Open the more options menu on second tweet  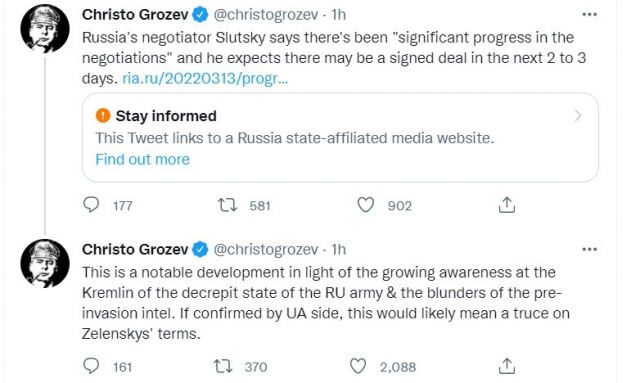coord(589,249)
